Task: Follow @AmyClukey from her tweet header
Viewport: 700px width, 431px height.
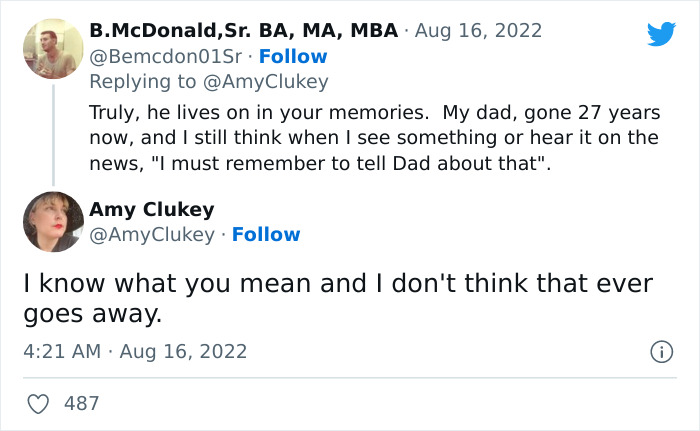Action: click(x=266, y=234)
